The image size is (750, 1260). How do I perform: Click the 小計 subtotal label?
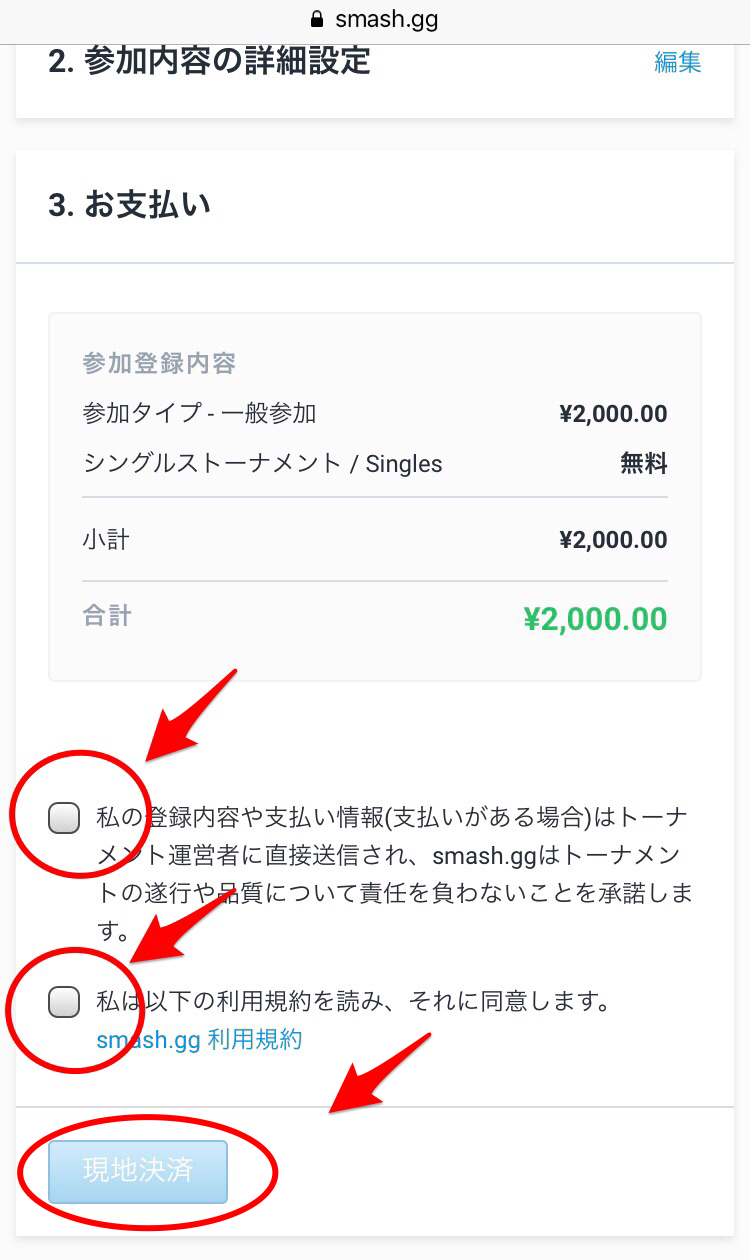coord(106,540)
